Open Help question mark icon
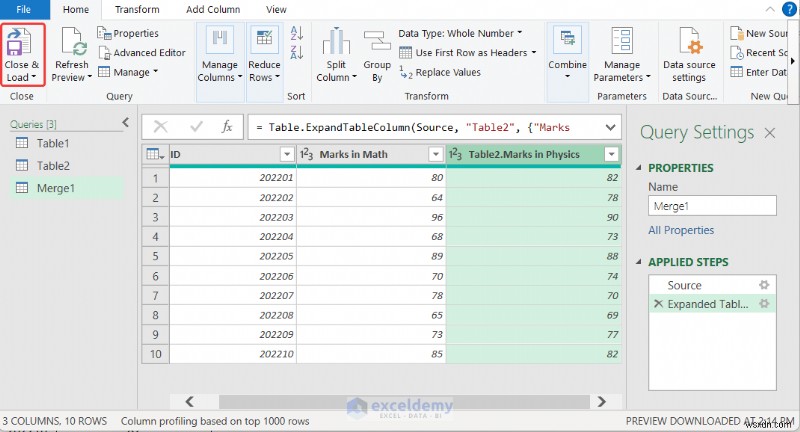Screen dimensions: 800x432 790,9
